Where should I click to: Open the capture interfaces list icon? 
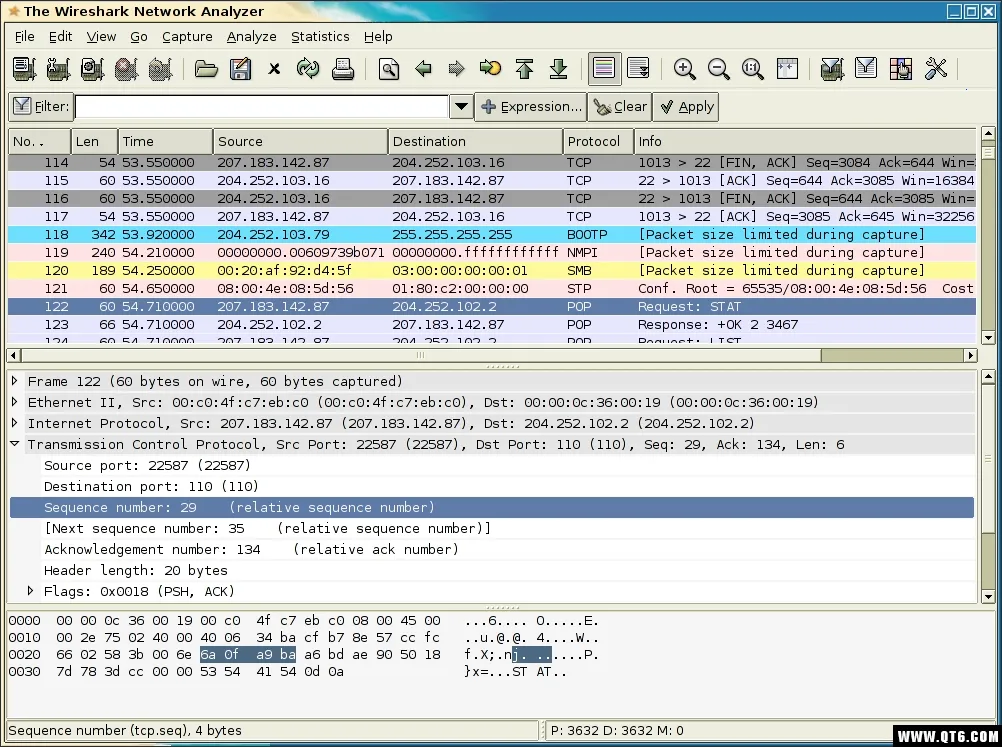22,68
